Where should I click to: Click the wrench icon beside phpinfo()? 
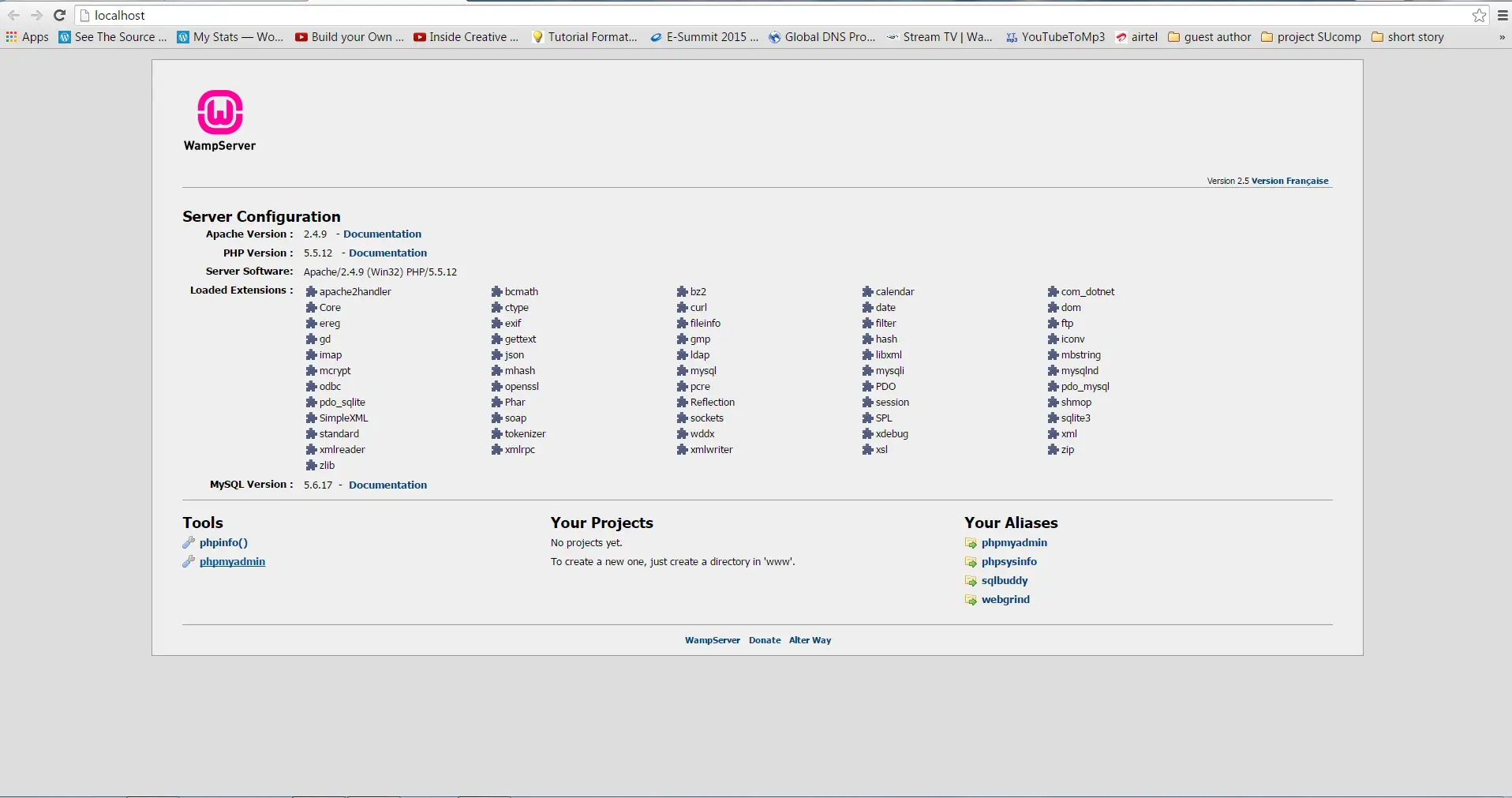(189, 542)
